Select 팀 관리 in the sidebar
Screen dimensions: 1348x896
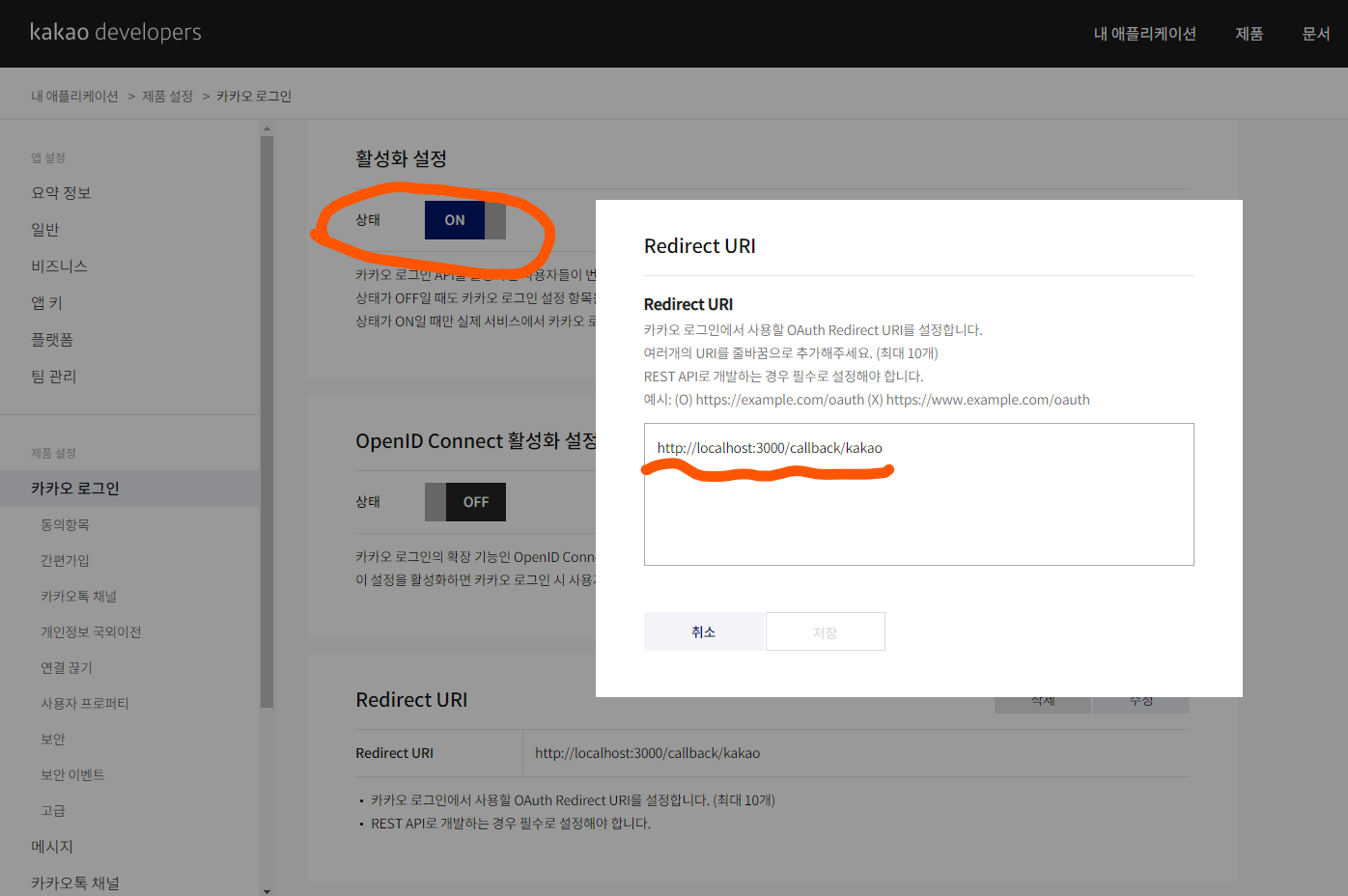(x=53, y=377)
